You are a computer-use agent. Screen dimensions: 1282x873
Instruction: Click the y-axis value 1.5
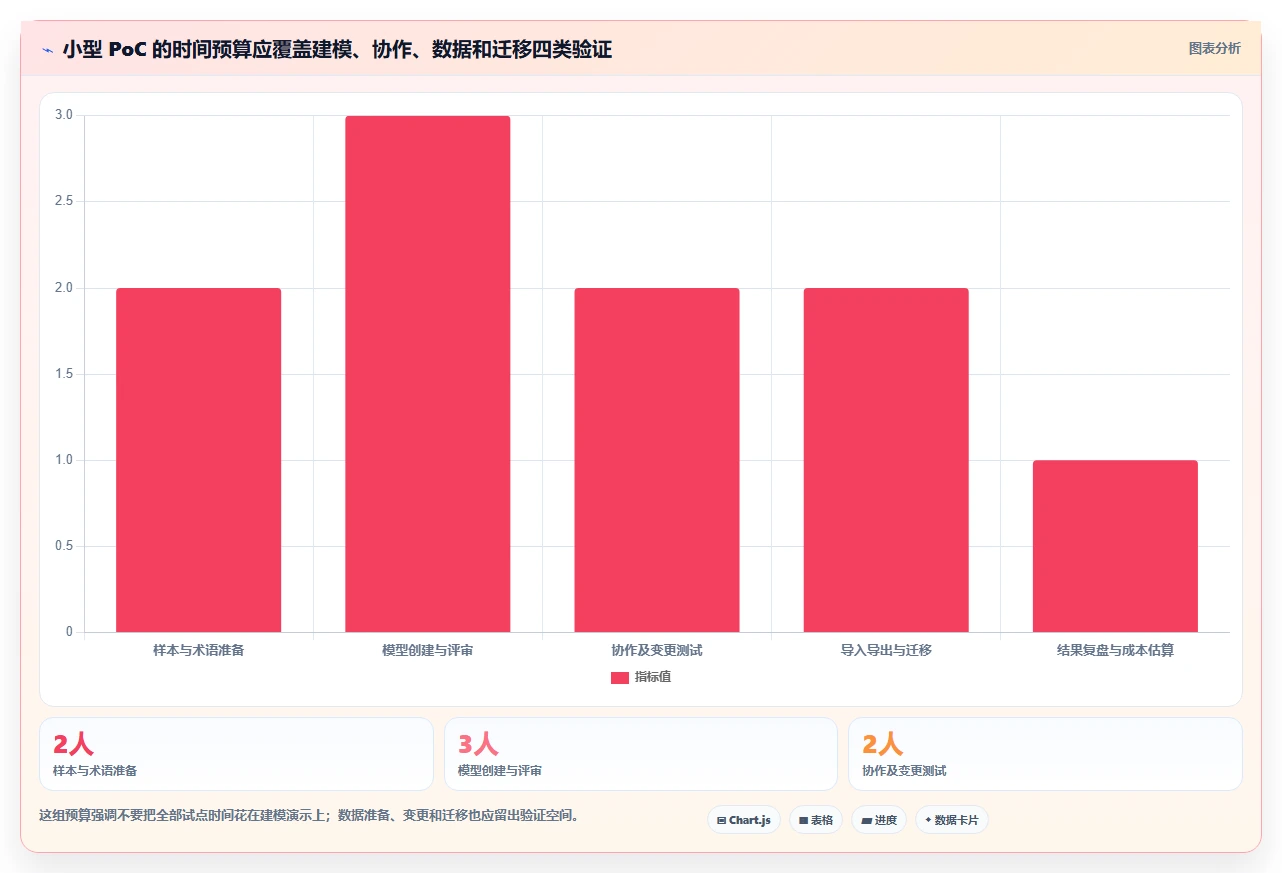64,374
